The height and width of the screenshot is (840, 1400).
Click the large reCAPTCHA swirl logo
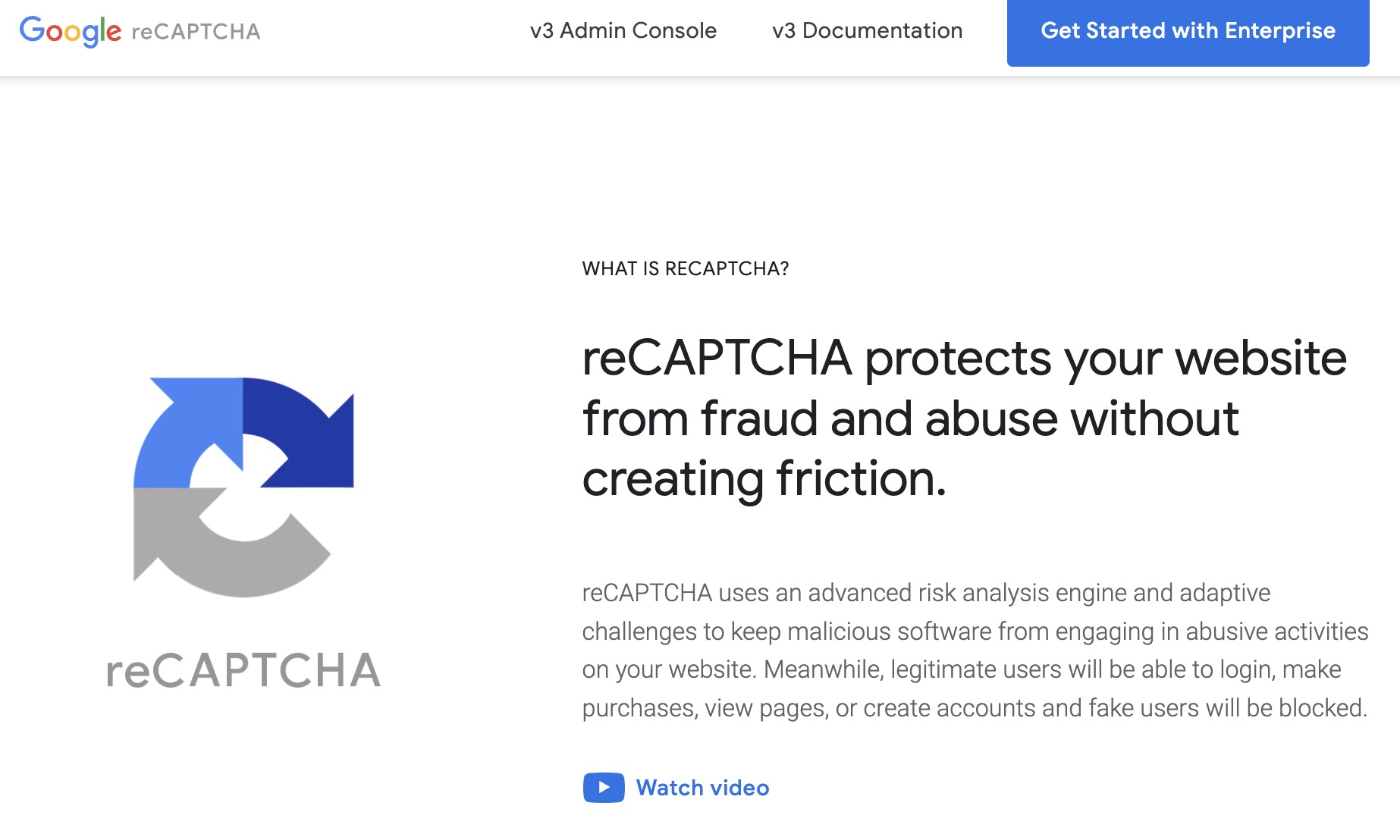pos(244,485)
